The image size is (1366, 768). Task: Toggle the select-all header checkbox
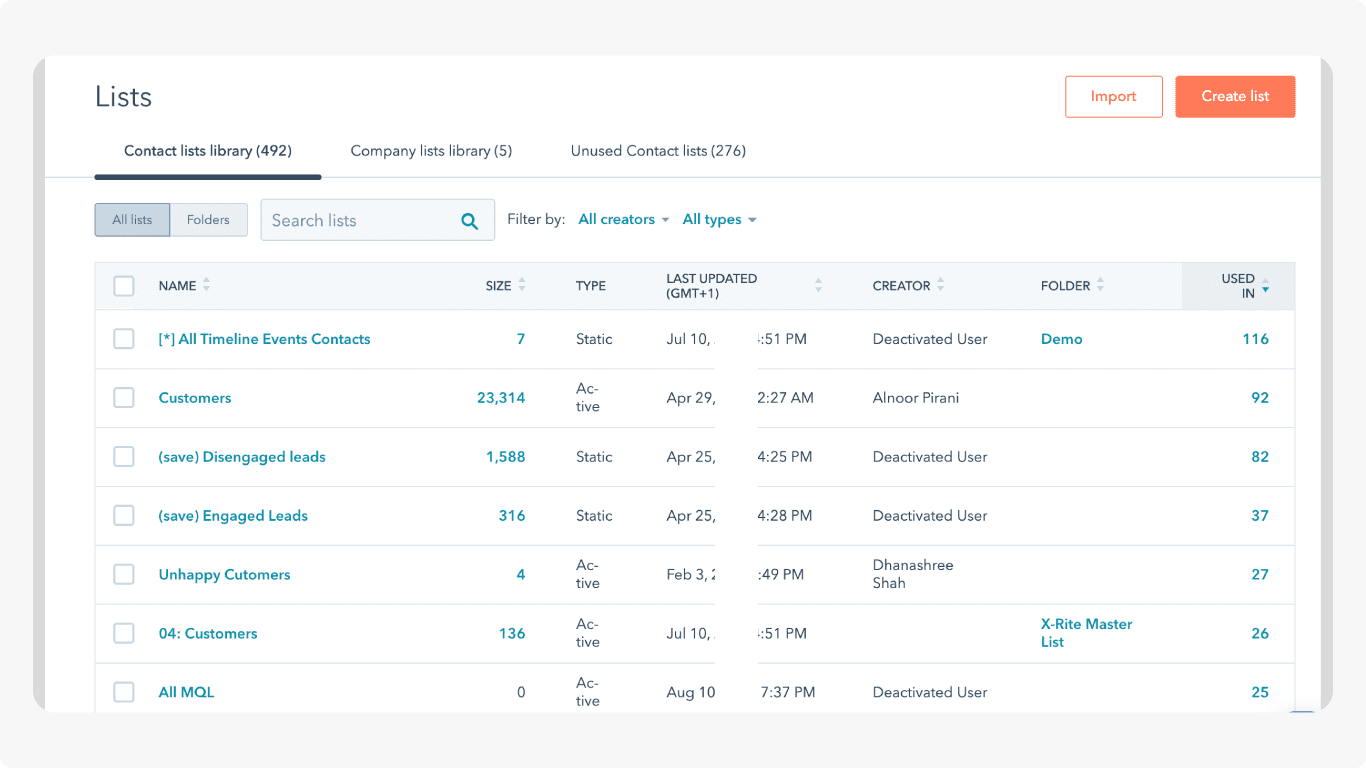tap(124, 286)
